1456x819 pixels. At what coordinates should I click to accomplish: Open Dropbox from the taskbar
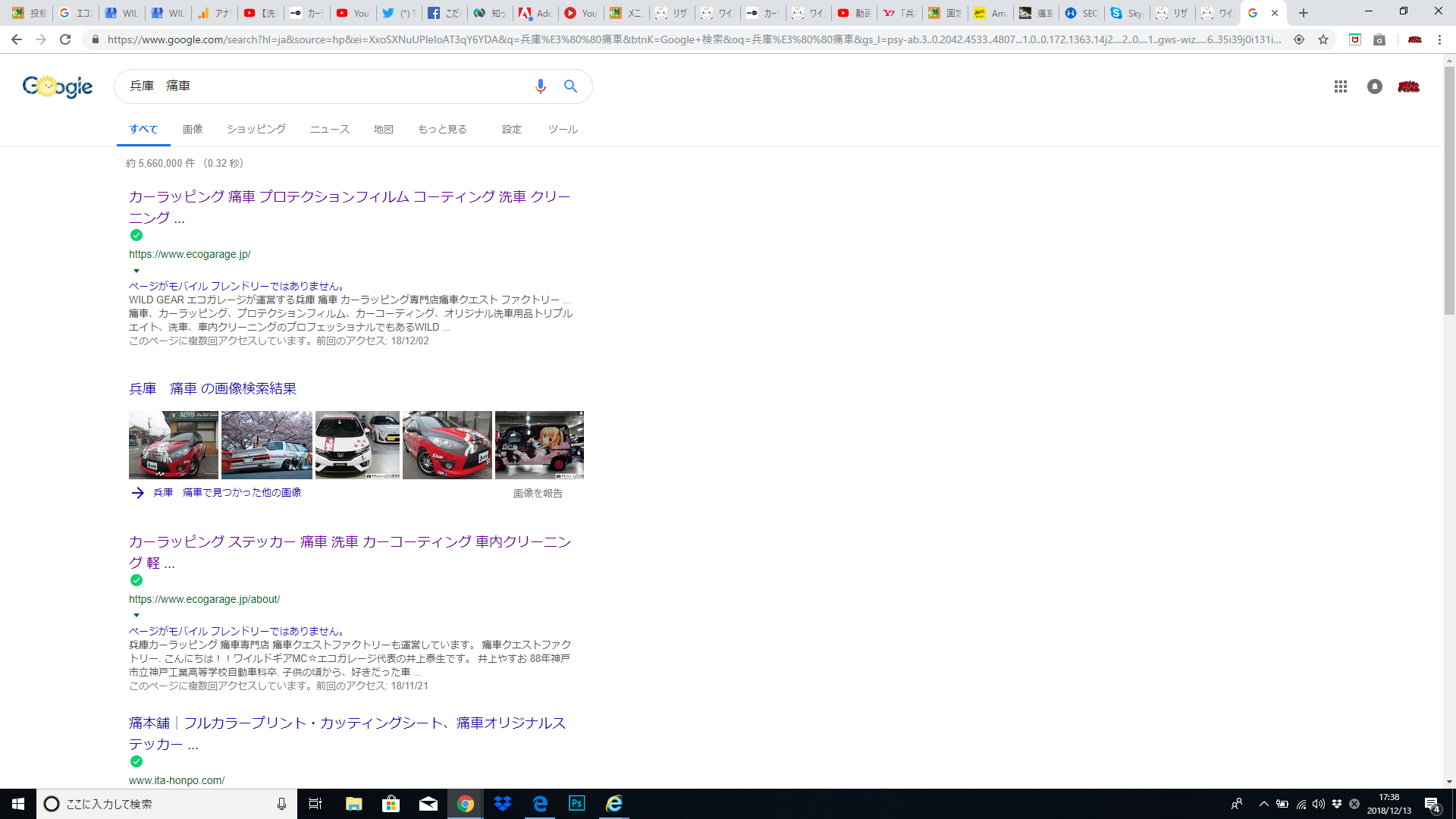pyautogui.click(x=503, y=804)
